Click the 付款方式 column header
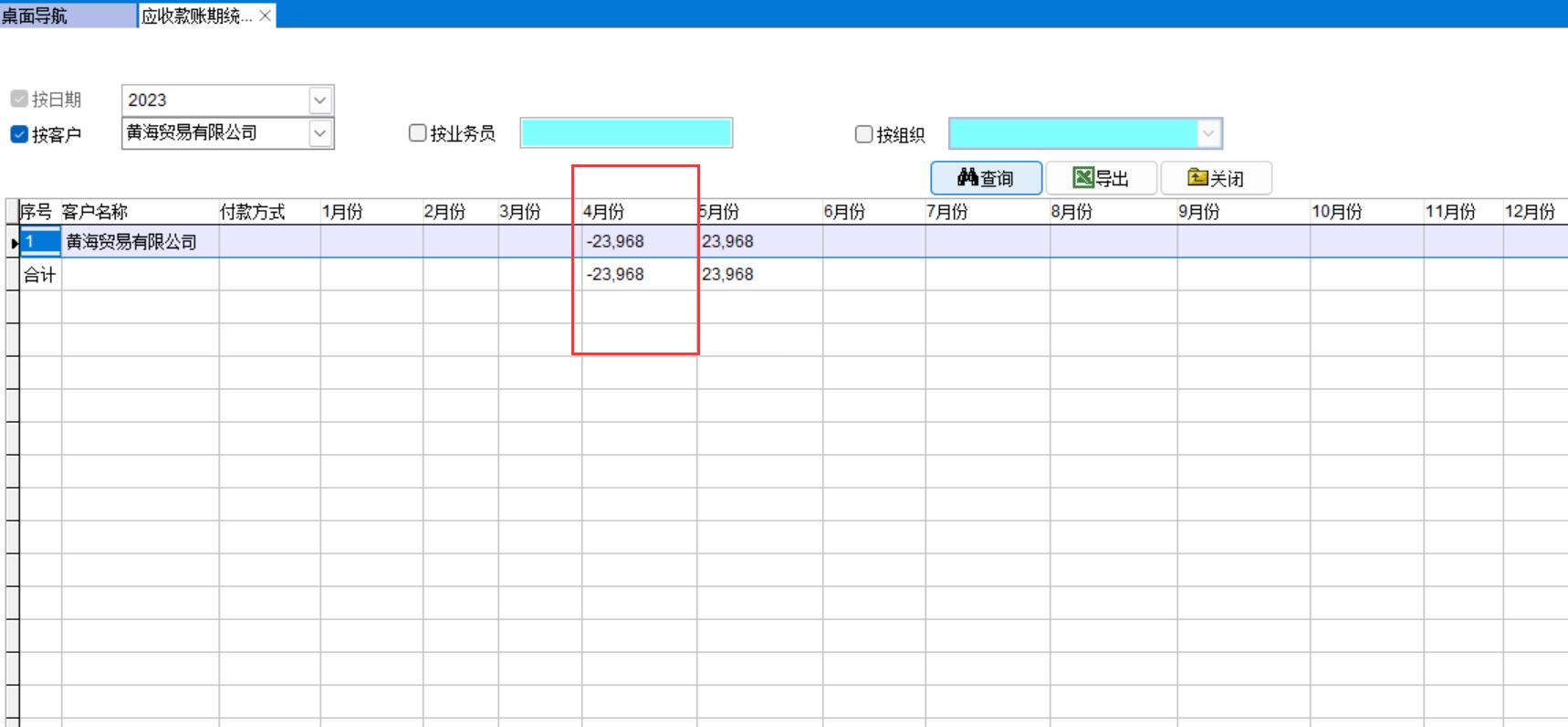1568x727 pixels. point(253,212)
